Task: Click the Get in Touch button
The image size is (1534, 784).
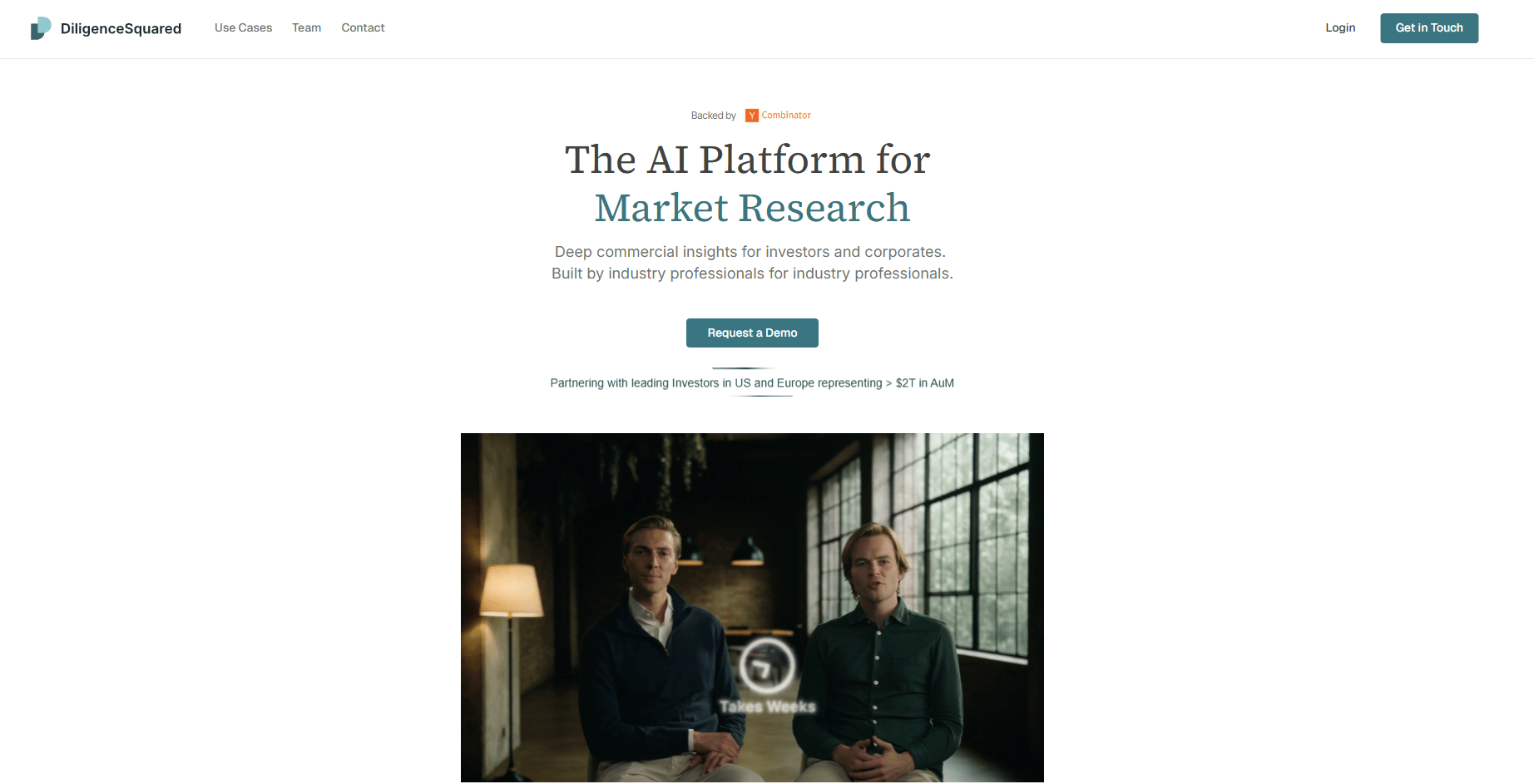Action: tap(1429, 28)
